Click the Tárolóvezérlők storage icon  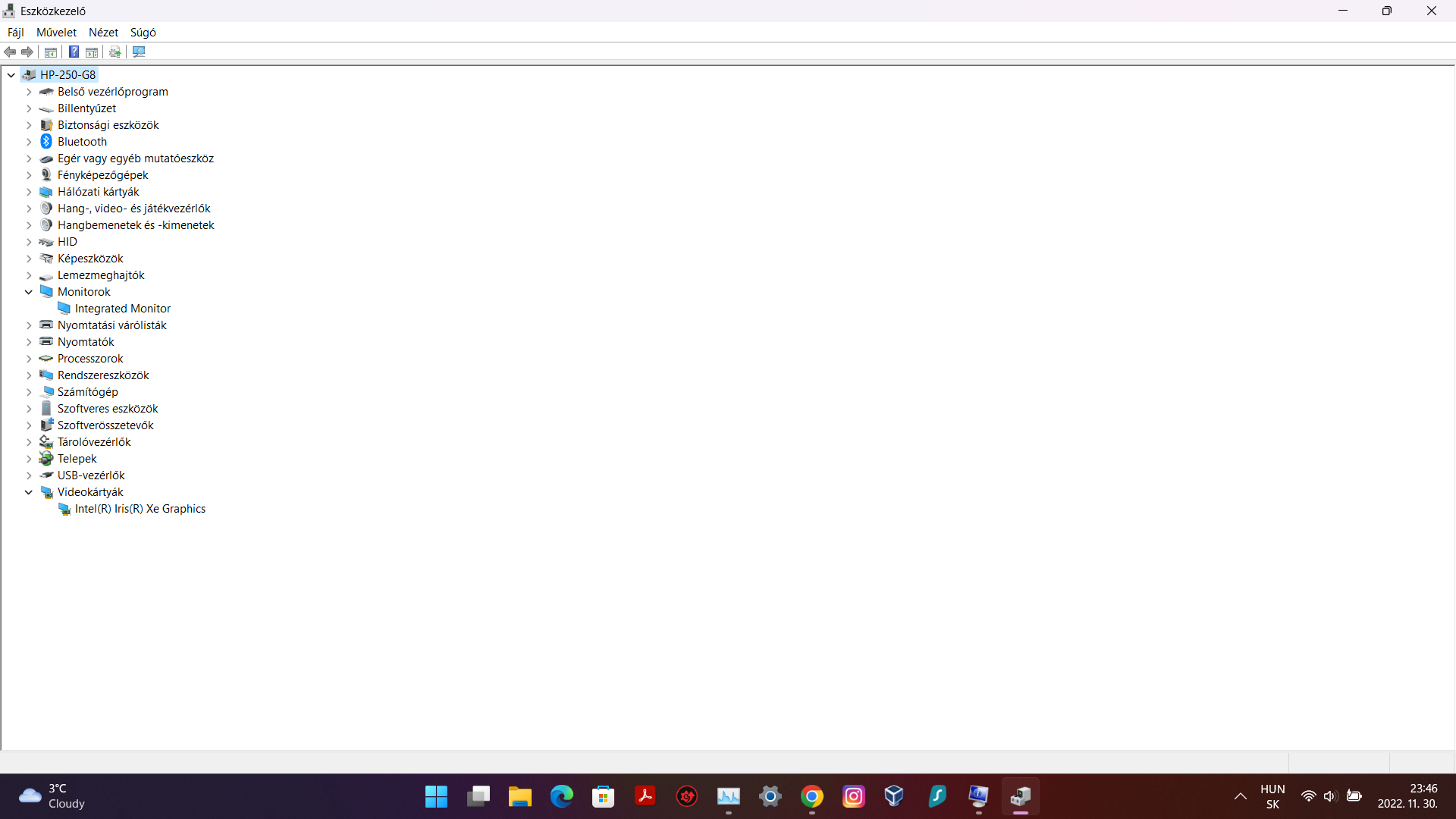[46, 442]
